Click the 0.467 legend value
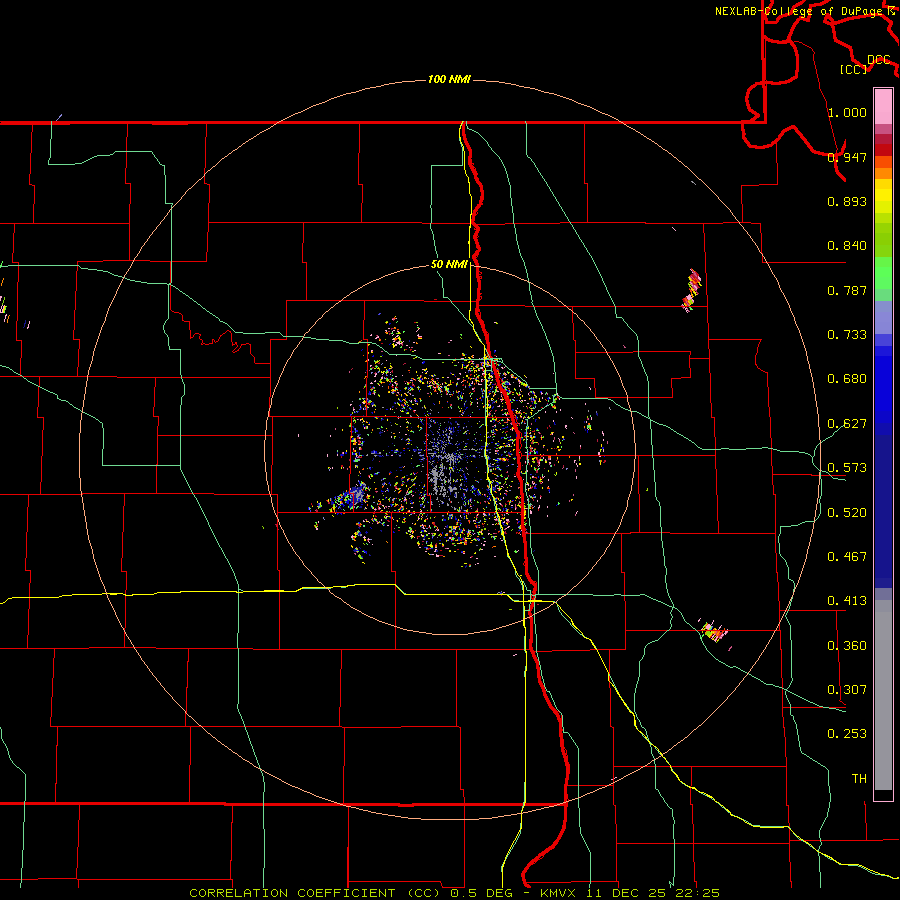 click(x=847, y=557)
